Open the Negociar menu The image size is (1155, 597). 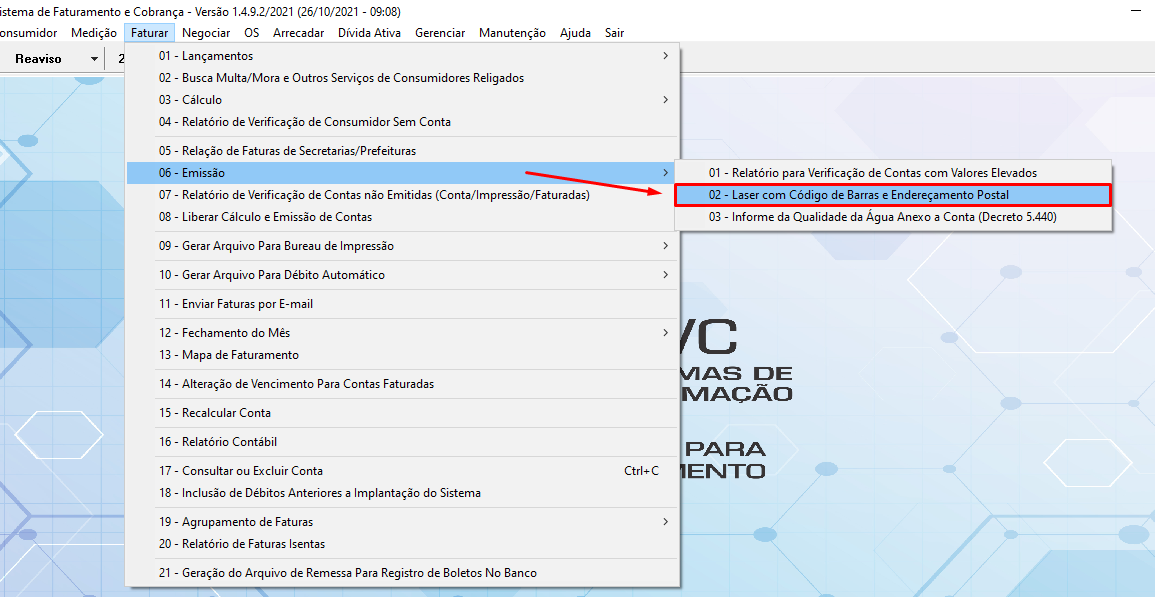click(x=206, y=33)
